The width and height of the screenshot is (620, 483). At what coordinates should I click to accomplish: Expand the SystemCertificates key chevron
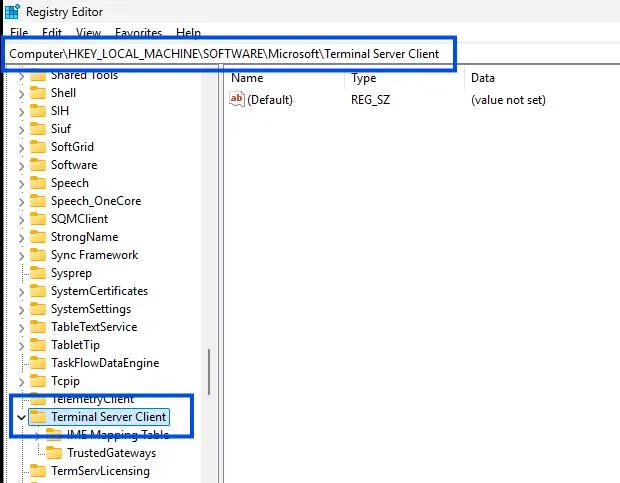[21, 291]
